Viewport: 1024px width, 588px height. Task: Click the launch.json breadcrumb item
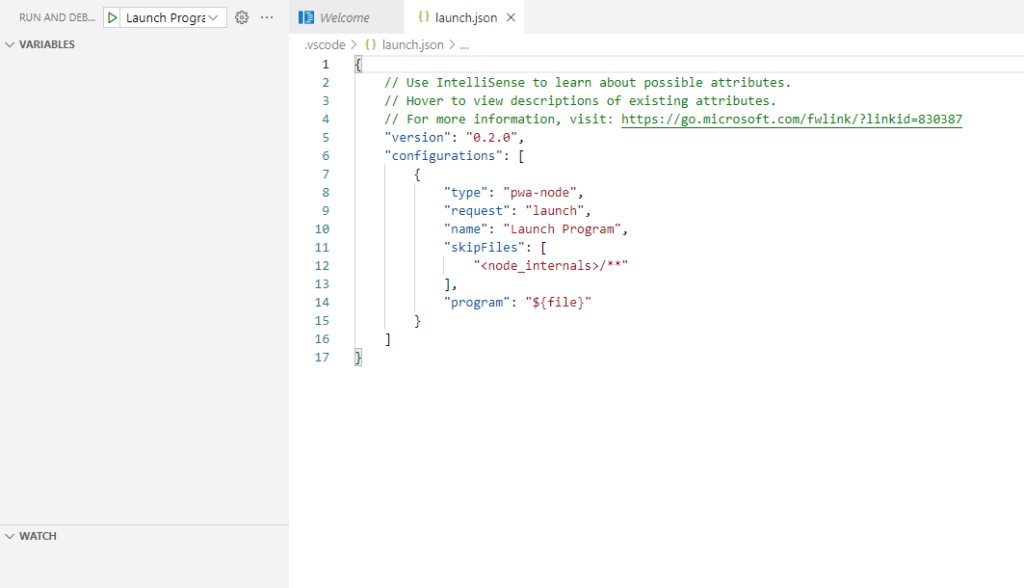(x=412, y=45)
